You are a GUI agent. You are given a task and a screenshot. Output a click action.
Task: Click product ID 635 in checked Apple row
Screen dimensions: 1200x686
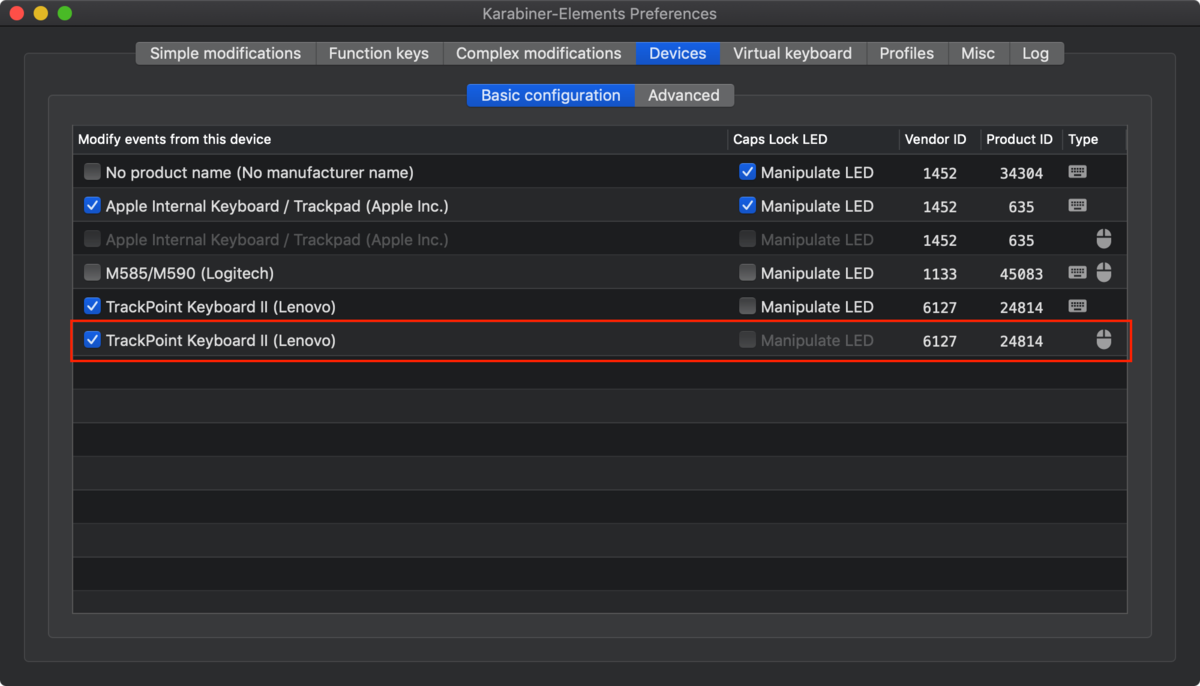(x=1021, y=207)
